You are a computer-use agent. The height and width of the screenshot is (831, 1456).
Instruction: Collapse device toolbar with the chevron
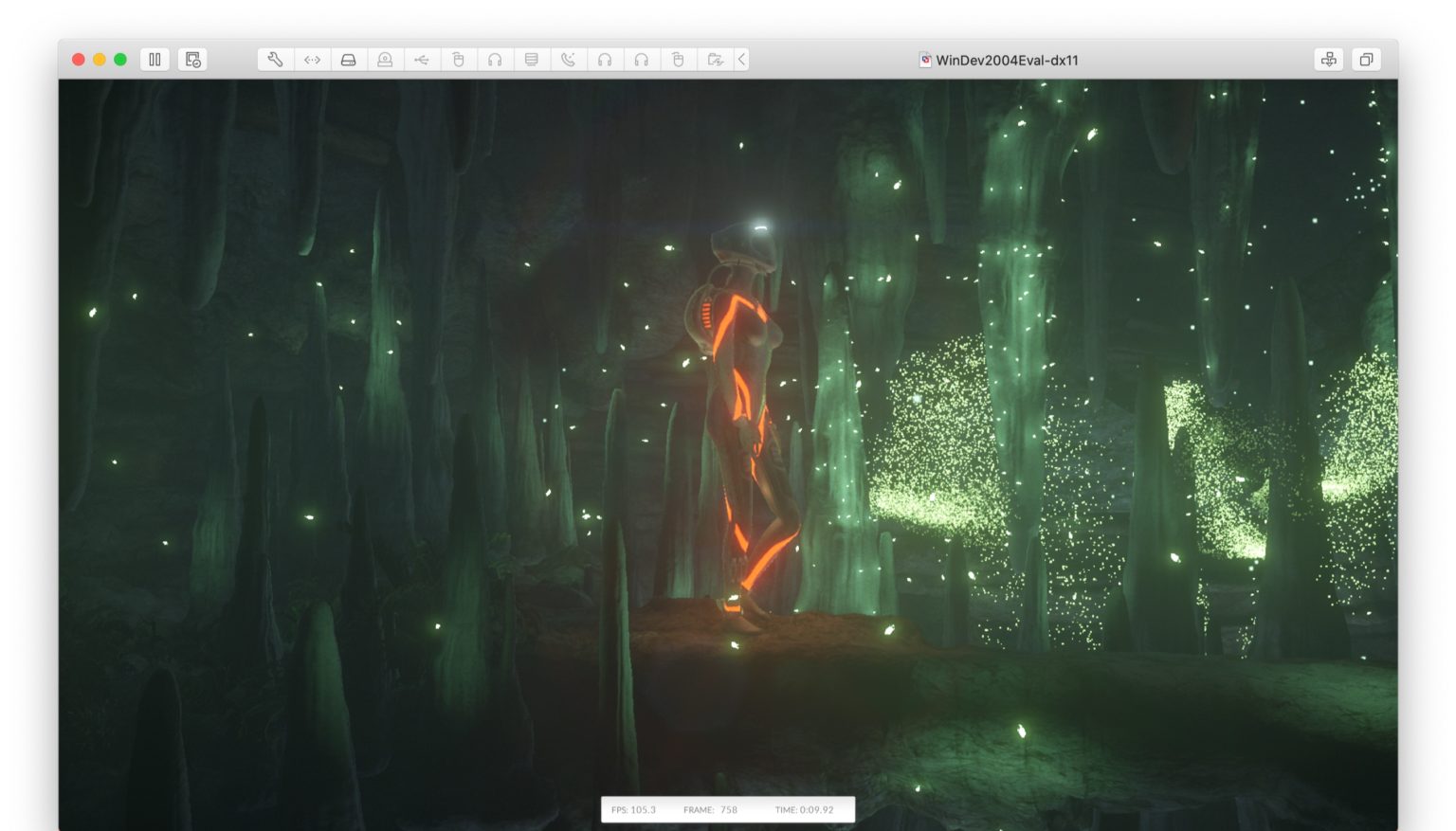coord(742,60)
